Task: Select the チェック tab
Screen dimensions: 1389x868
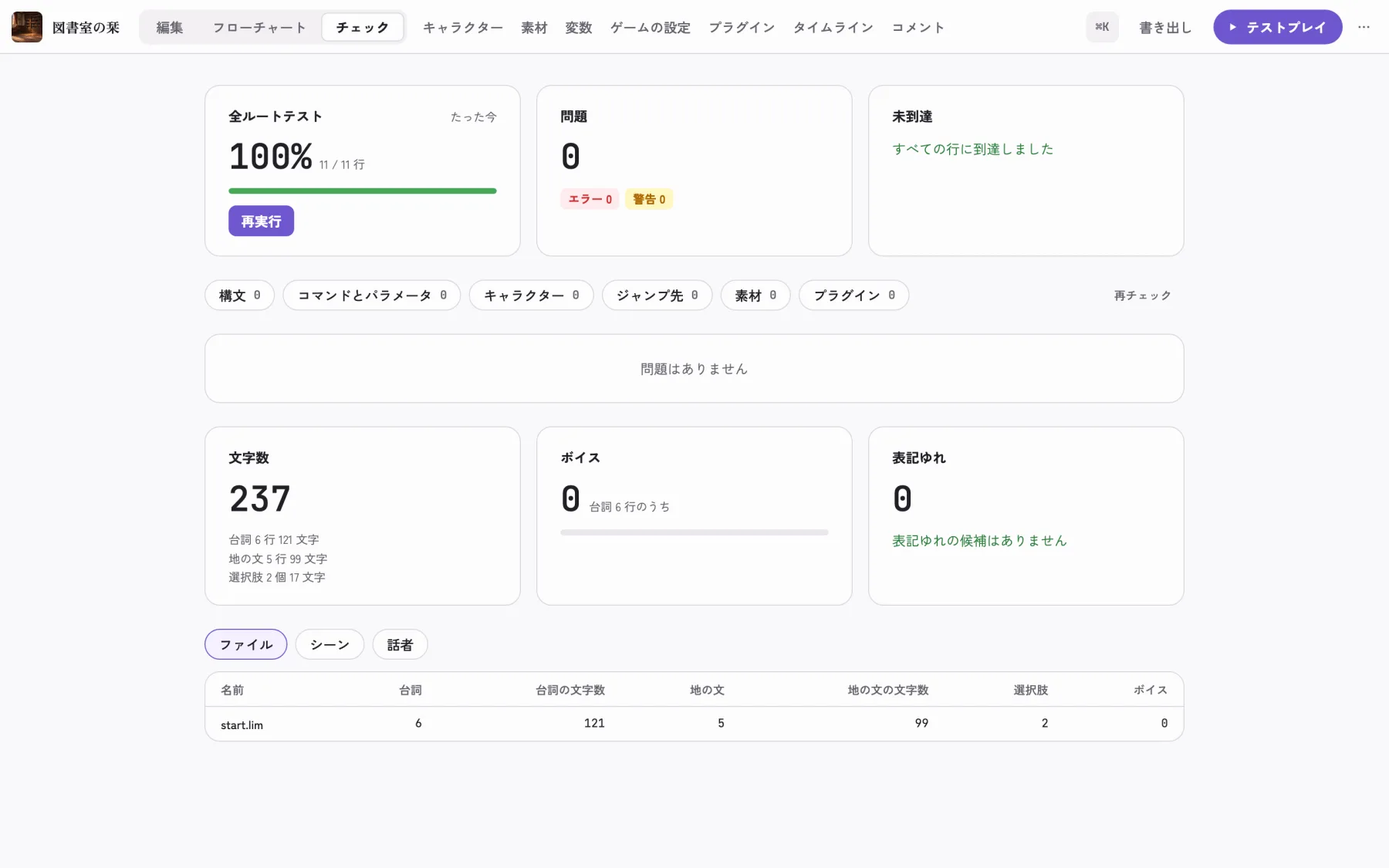Action: click(x=363, y=27)
